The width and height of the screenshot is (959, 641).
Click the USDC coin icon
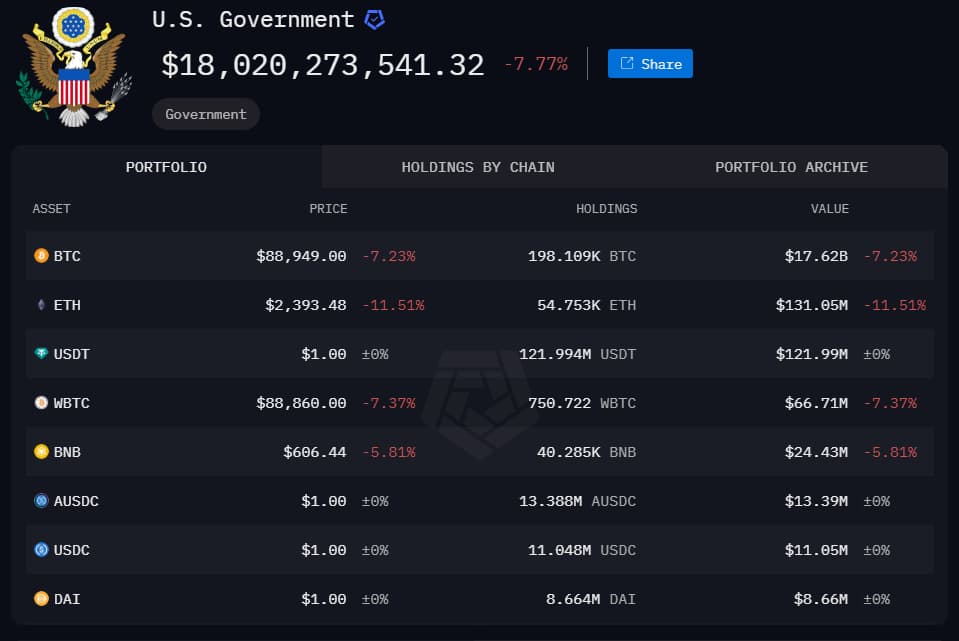[41, 550]
